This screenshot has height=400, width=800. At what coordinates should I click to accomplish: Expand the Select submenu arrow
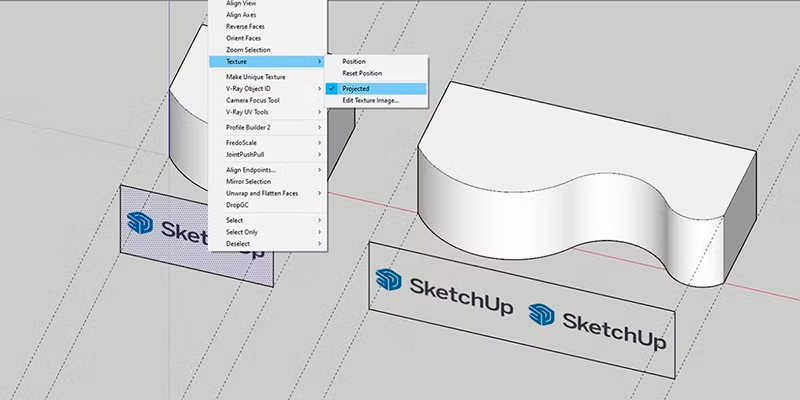point(319,220)
